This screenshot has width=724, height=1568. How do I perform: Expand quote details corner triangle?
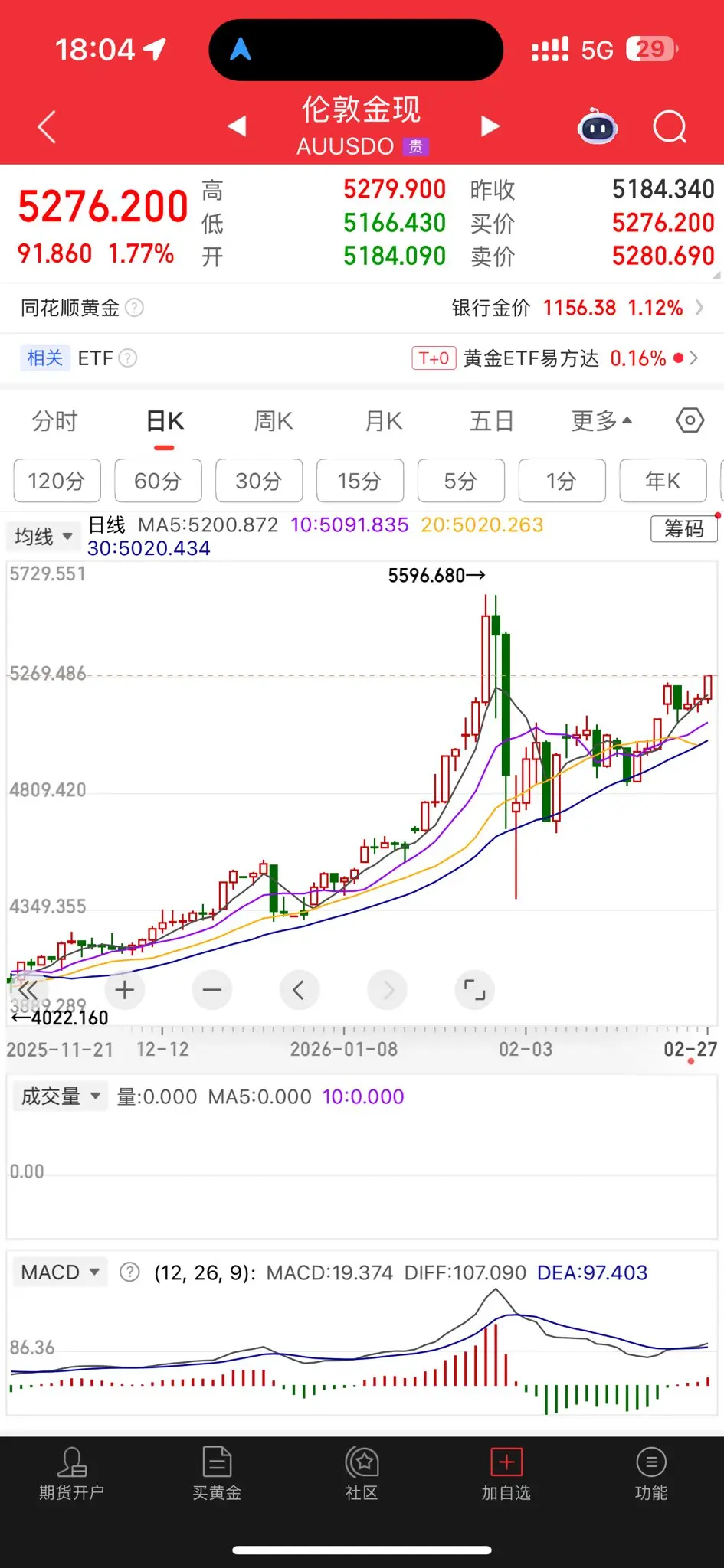point(717,276)
